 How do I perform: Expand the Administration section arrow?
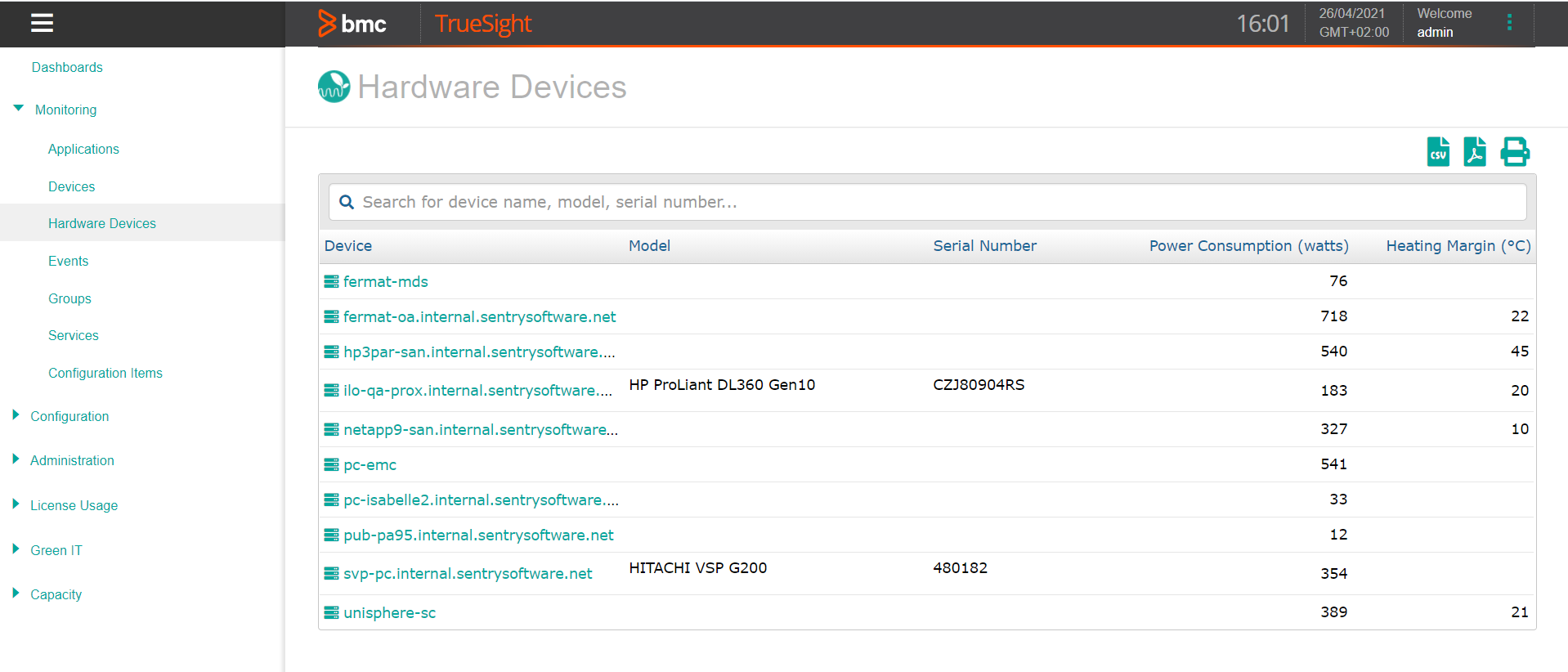click(x=16, y=459)
